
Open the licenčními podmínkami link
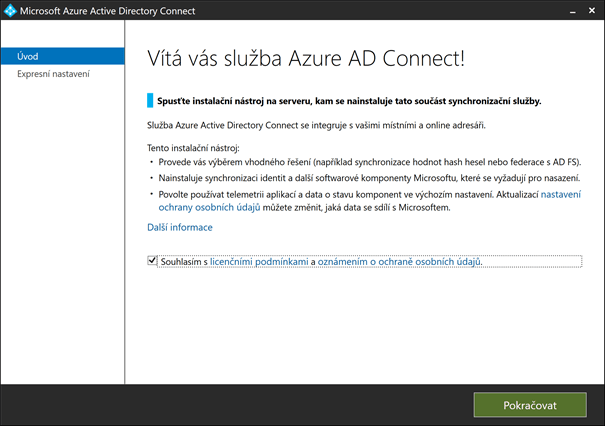pyautogui.click(x=258, y=261)
